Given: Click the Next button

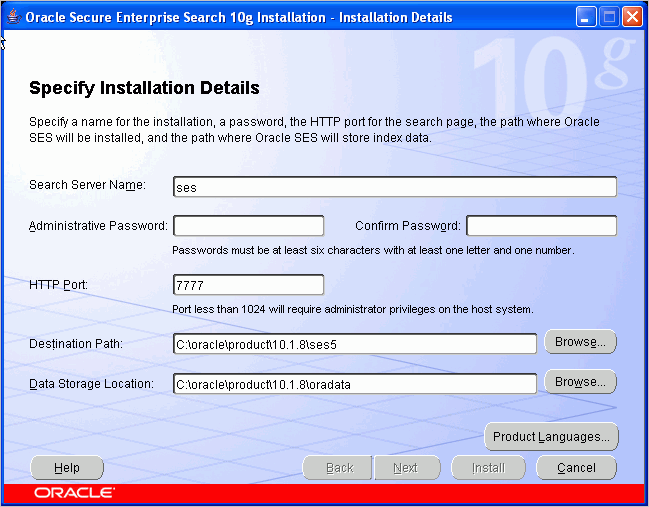Looking at the screenshot, I should (x=407, y=468).
